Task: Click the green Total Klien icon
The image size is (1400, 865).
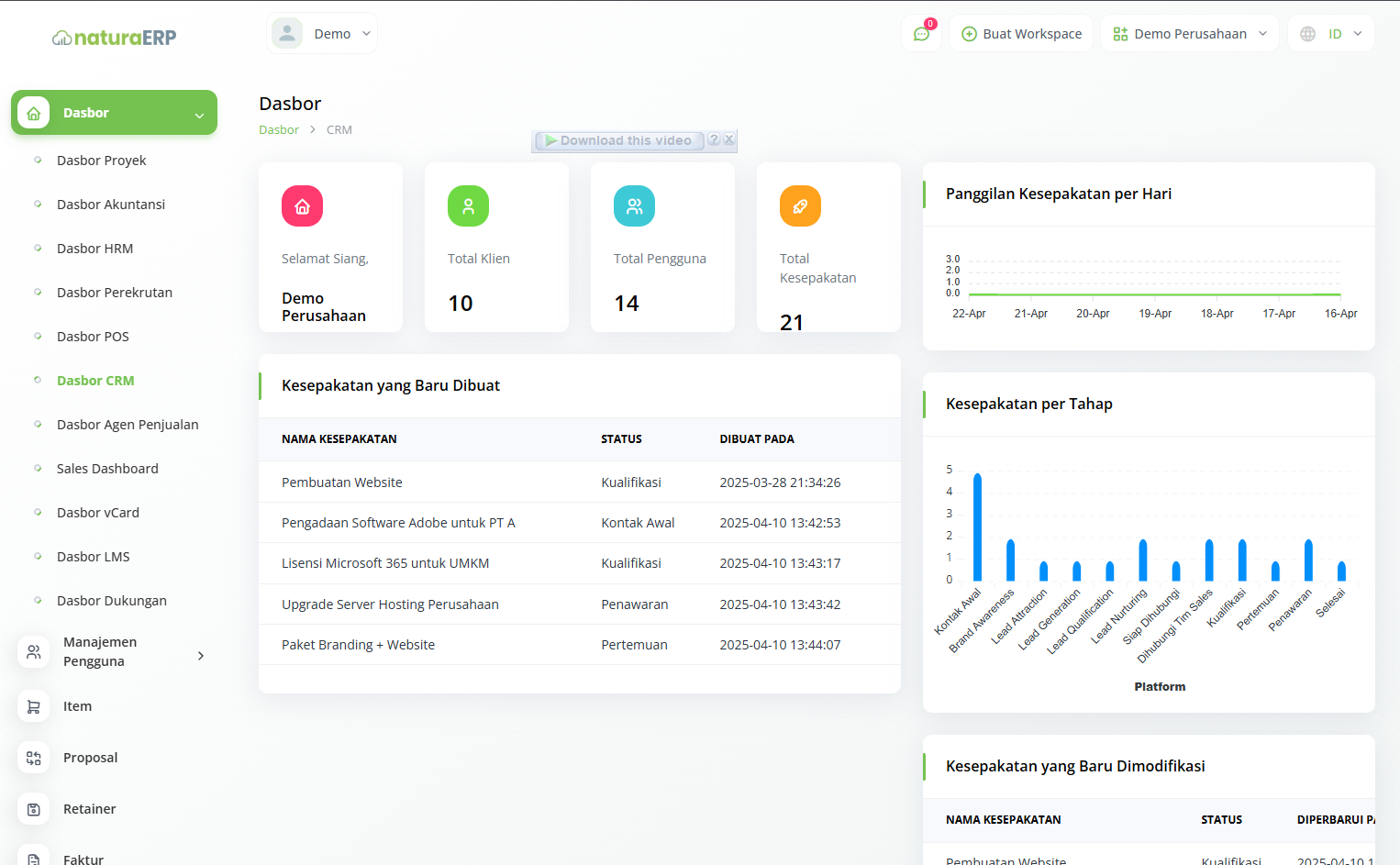Action: tap(468, 206)
